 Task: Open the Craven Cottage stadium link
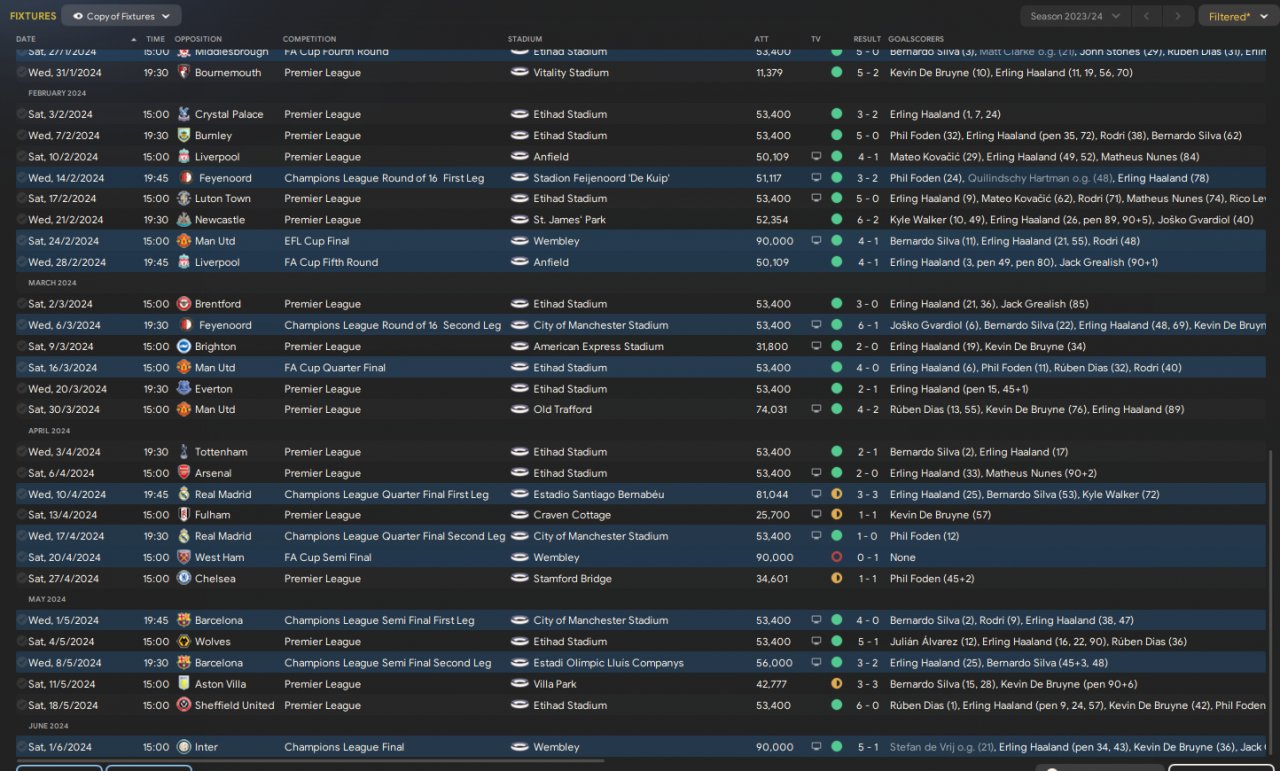(572, 515)
